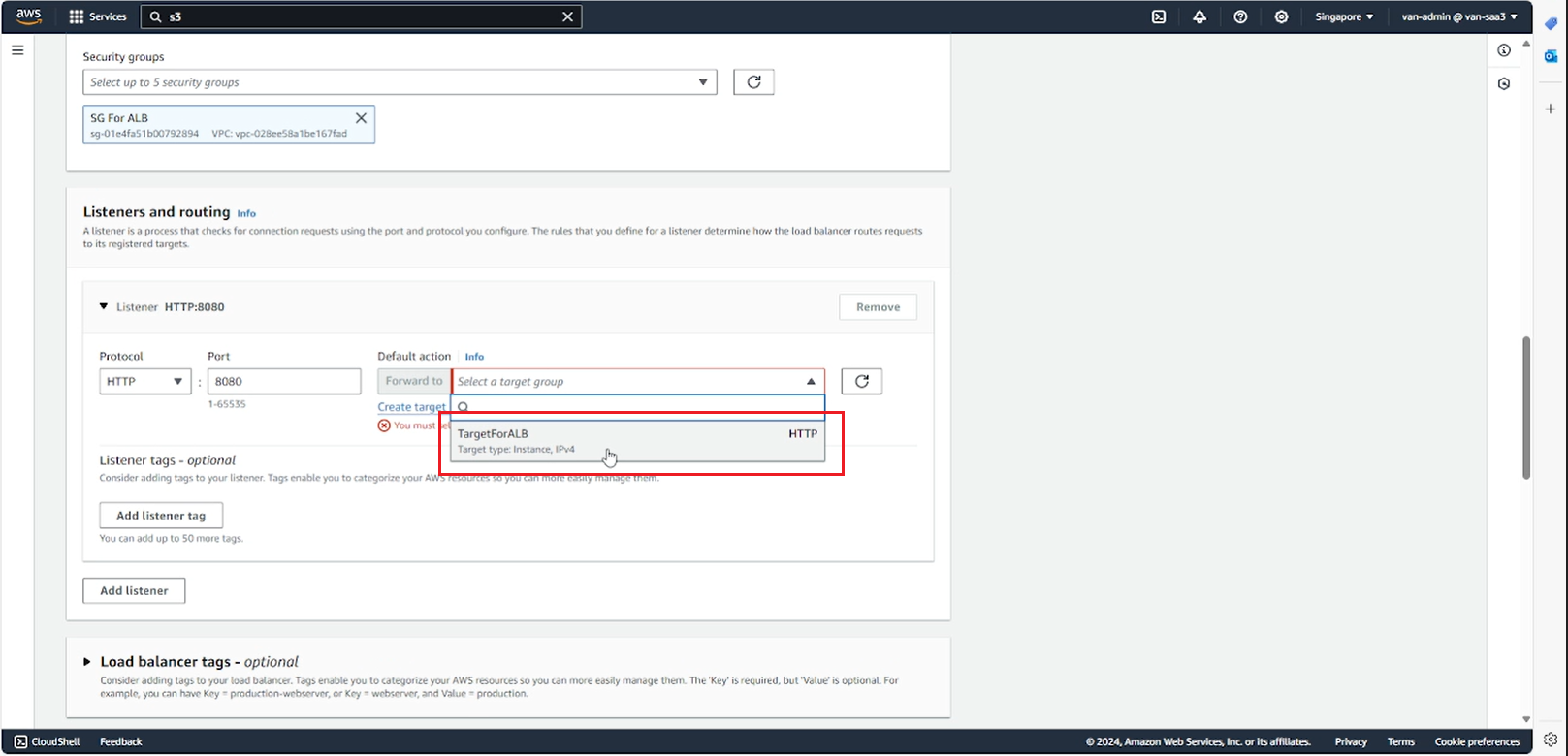This screenshot has height=756, width=1568.
Task: Open the CloudShell icon in top bar
Action: coord(1159,16)
